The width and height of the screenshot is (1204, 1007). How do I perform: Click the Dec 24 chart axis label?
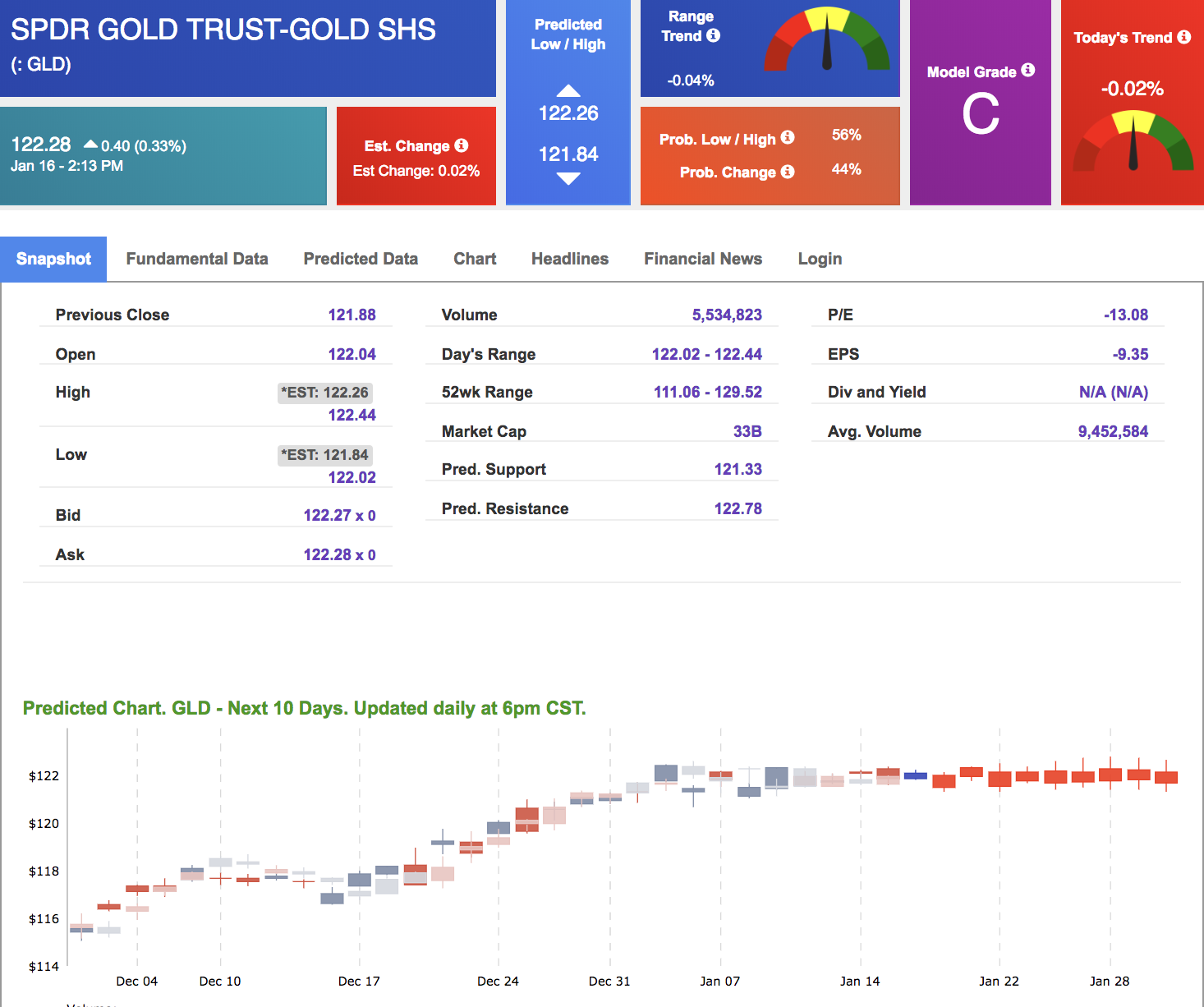pos(498,981)
